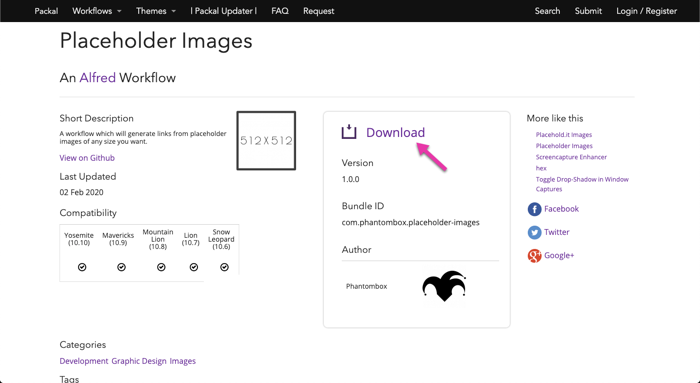Open Login / Register page
Image resolution: width=700 pixels, height=383 pixels.
[x=646, y=11]
